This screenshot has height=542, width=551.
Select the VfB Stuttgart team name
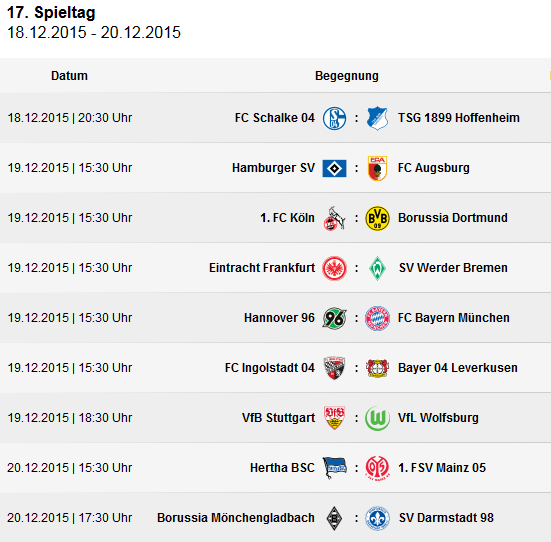click(x=278, y=418)
